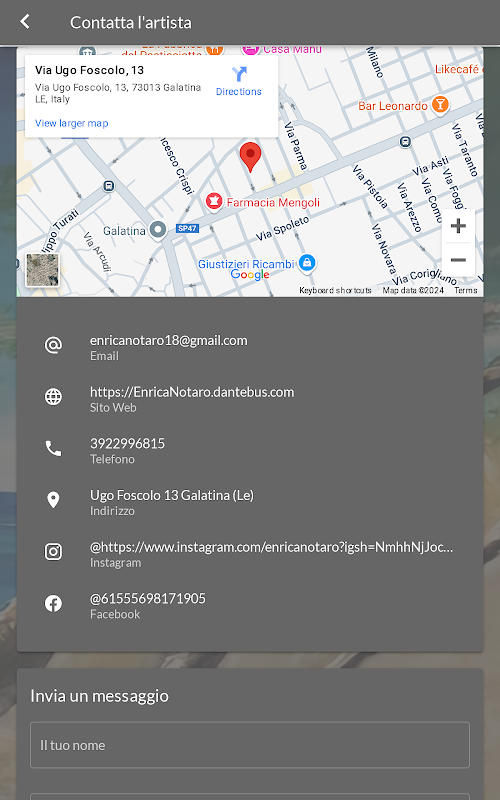This screenshot has width=500, height=800.
Task: Click the globe website icon
Action: [53, 396]
